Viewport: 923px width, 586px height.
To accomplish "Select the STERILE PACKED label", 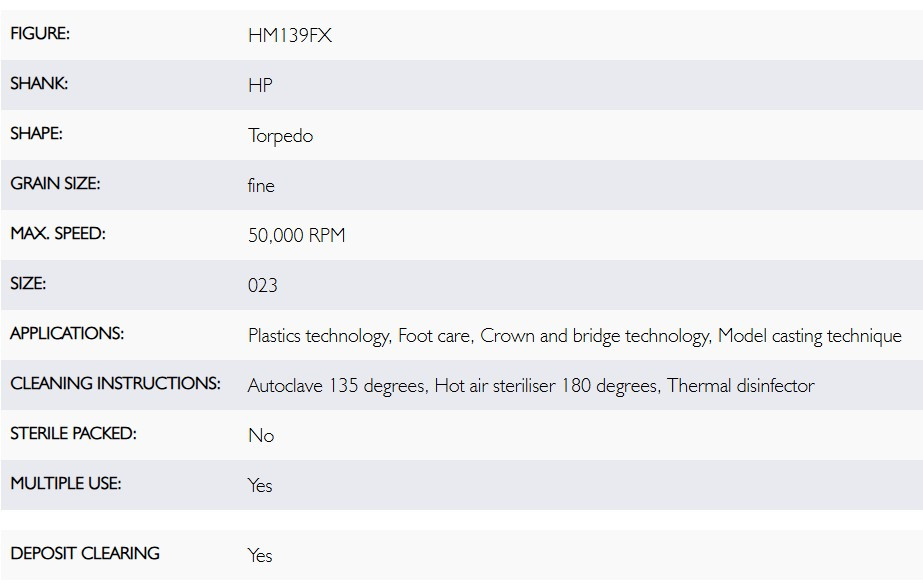I will [x=73, y=434].
